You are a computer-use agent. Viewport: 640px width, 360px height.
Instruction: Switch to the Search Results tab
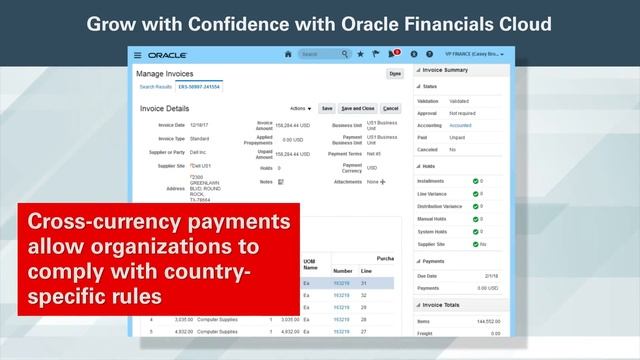(x=156, y=87)
